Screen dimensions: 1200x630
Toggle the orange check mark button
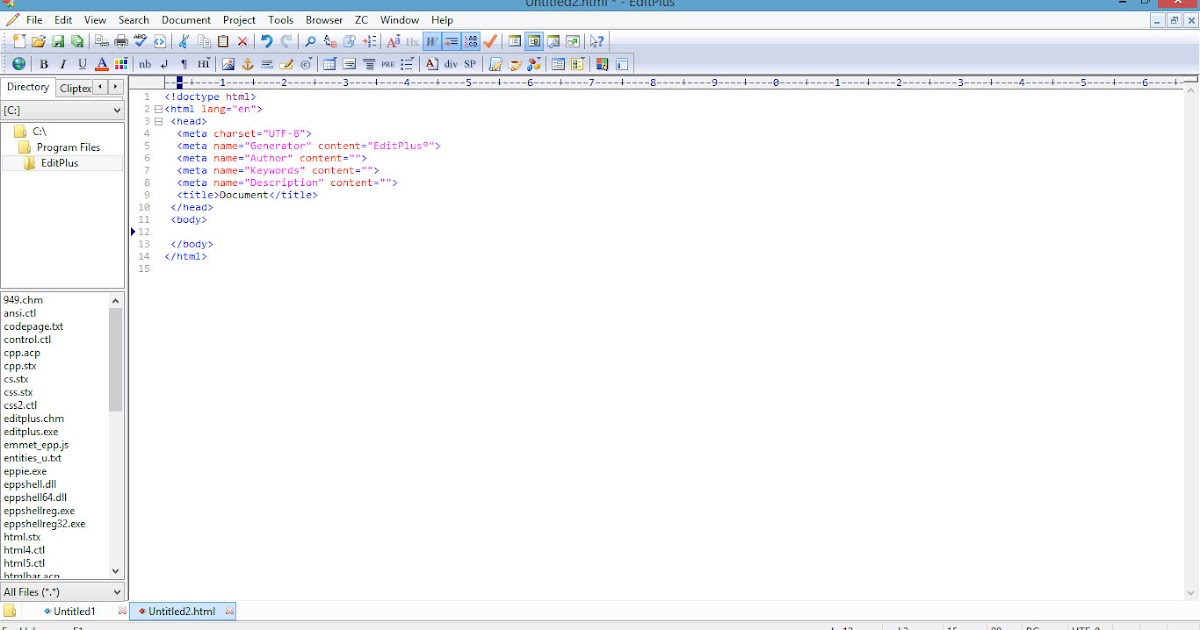pos(490,41)
